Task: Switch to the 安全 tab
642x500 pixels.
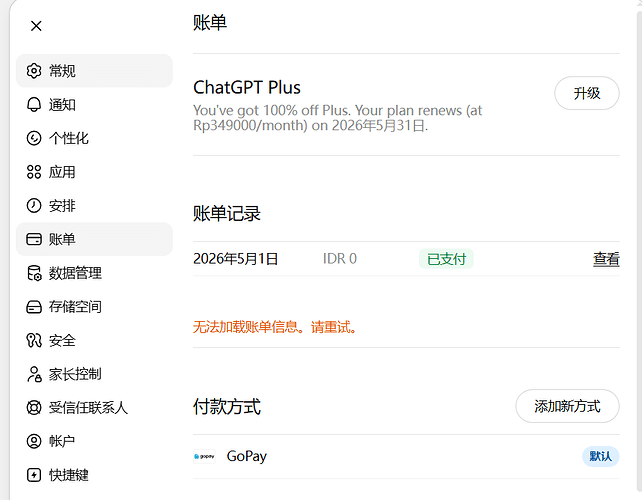Action: click(x=94, y=340)
